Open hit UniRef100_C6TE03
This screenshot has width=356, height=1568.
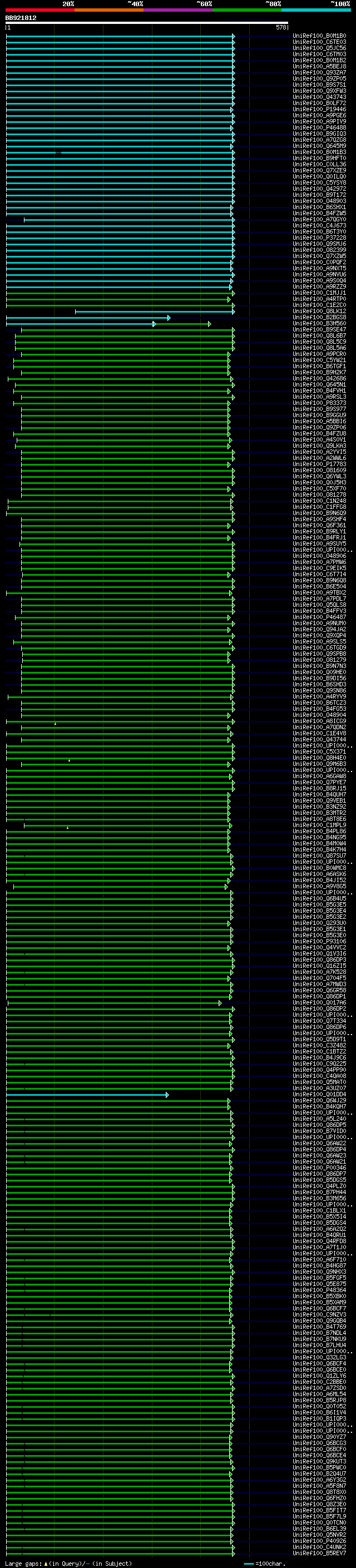(x=319, y=42)
